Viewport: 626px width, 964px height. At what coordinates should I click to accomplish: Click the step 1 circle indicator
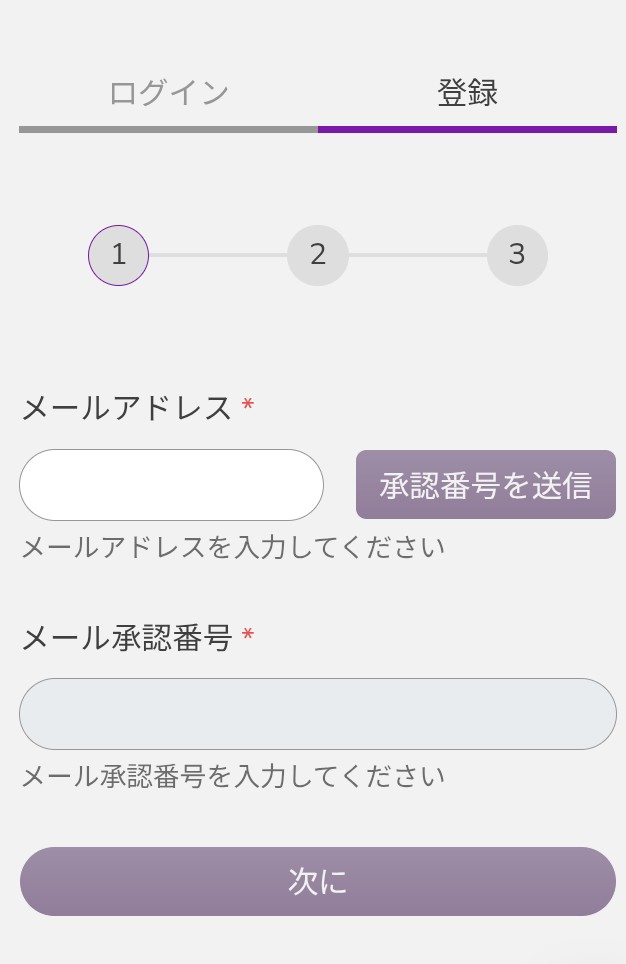point(118,255)
